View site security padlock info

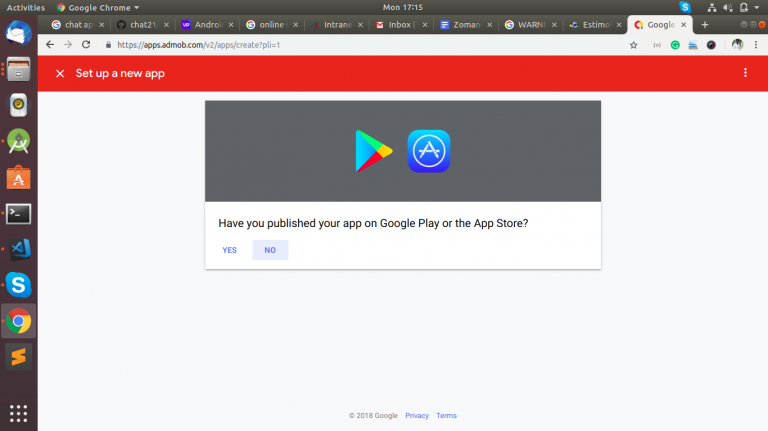(108, 45)
